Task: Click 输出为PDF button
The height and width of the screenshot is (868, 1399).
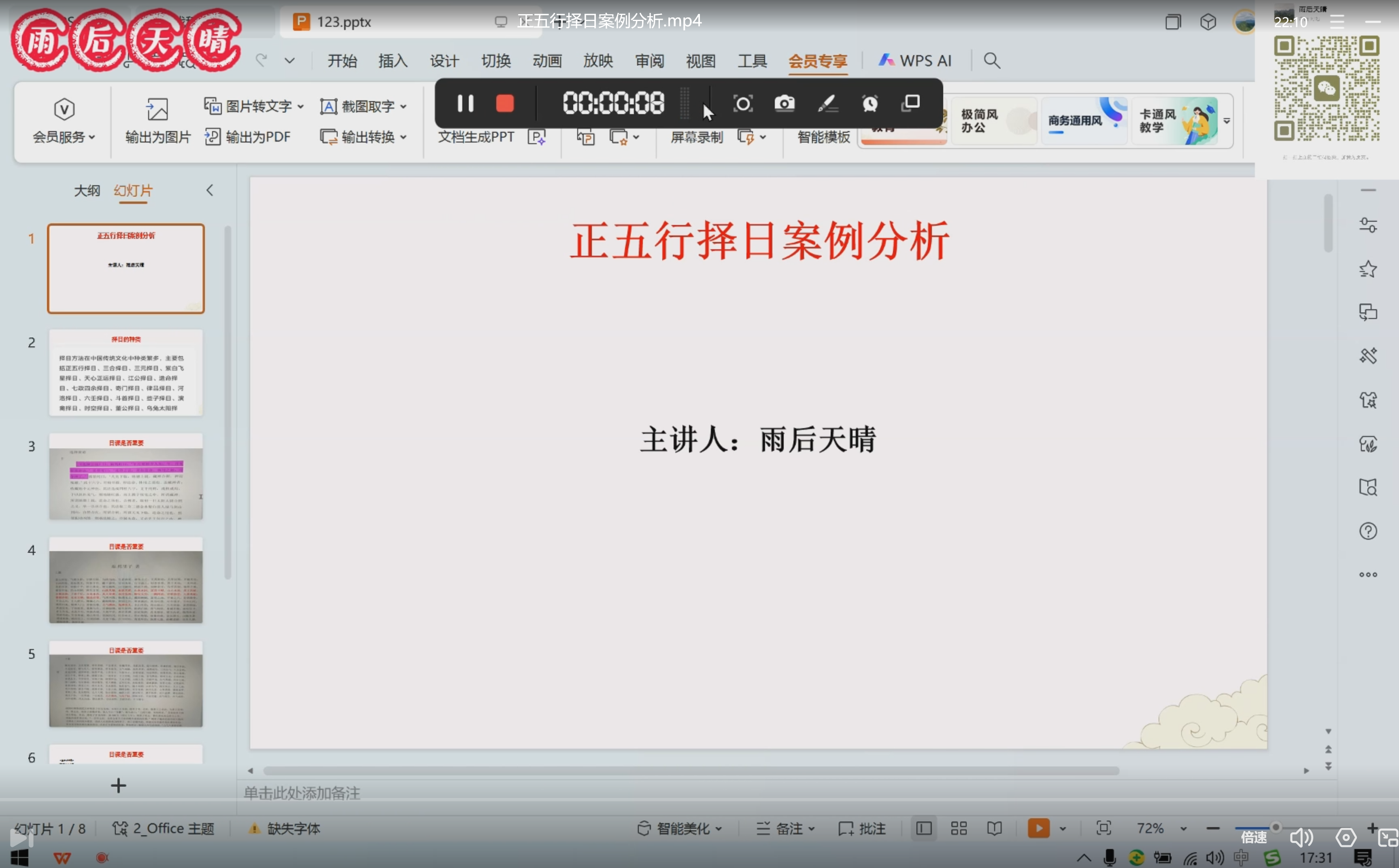Action: [x=247, y=137]
